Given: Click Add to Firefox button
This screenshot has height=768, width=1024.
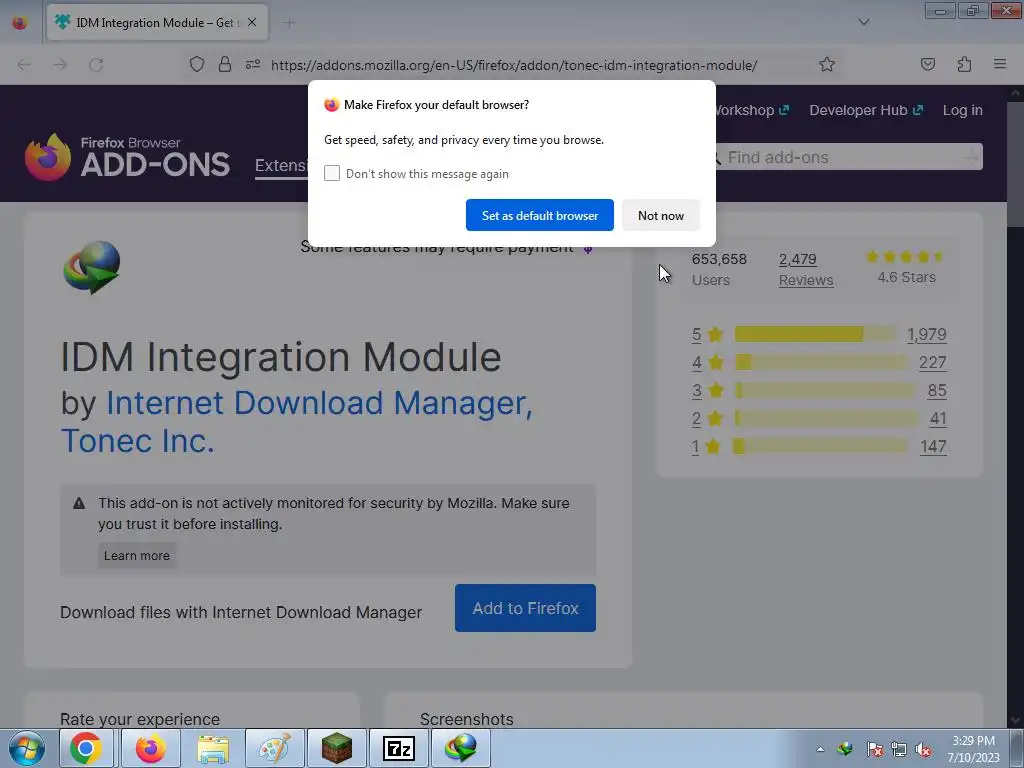Looking at the screenshot, I should pyautogui.click(x=525, y=608).
